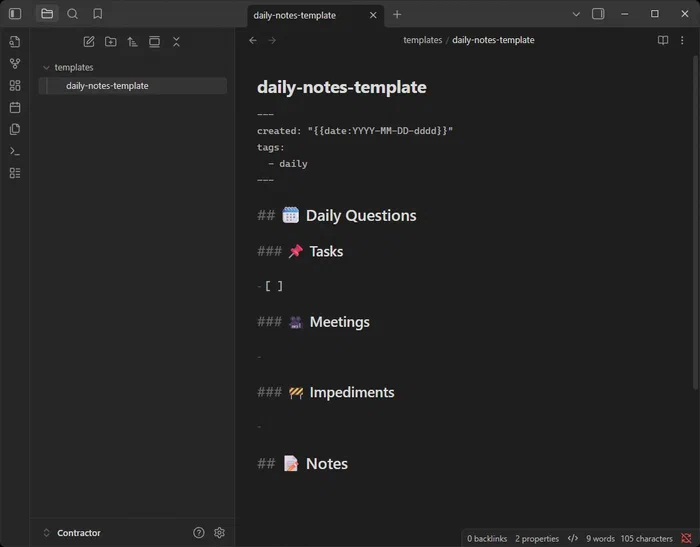
Task: Open the note's more options menu
Action: 682,40
